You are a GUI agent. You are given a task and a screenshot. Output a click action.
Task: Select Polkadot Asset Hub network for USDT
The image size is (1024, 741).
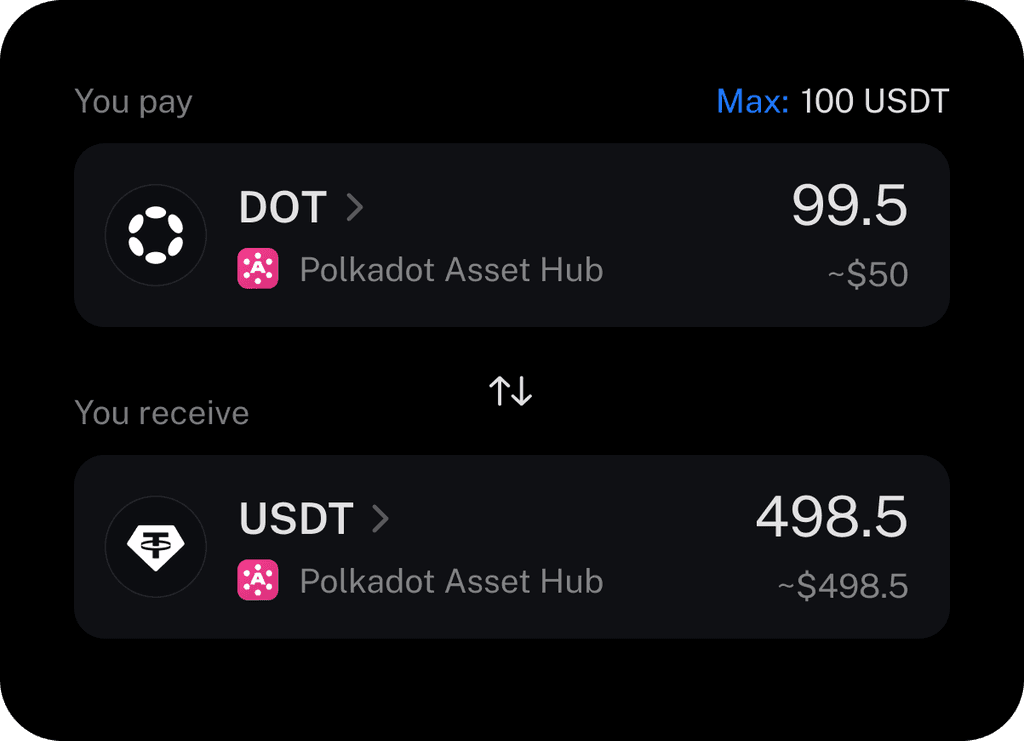click(451, 580)
